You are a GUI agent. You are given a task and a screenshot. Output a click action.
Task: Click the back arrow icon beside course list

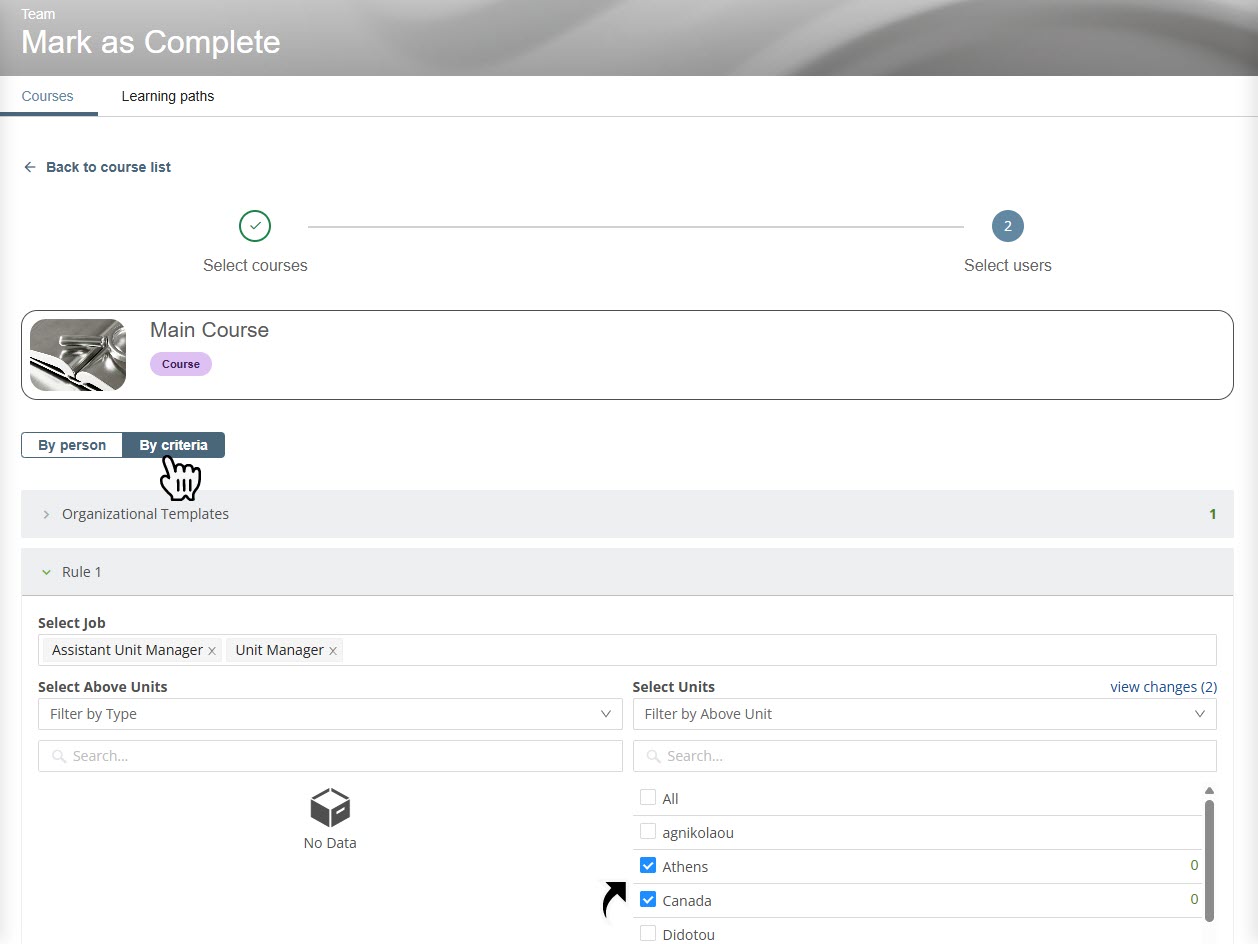coord(30,167)
